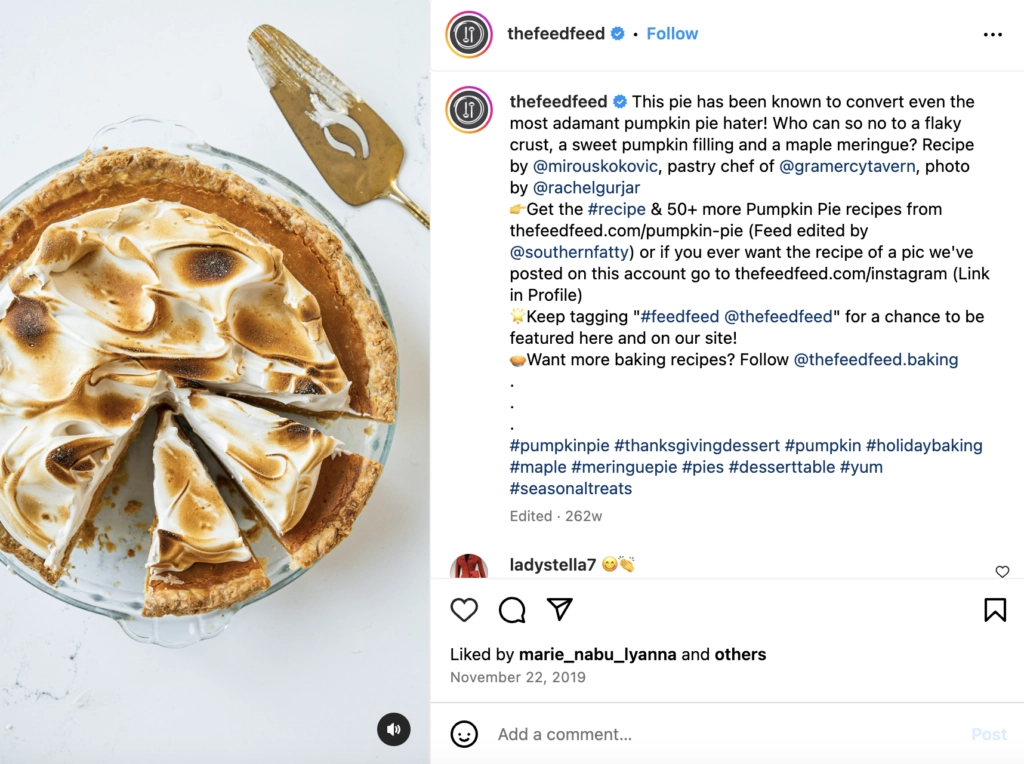Open the three-dot more options menu
Viewport: 1024px width, 764px height.
point(992,34)
